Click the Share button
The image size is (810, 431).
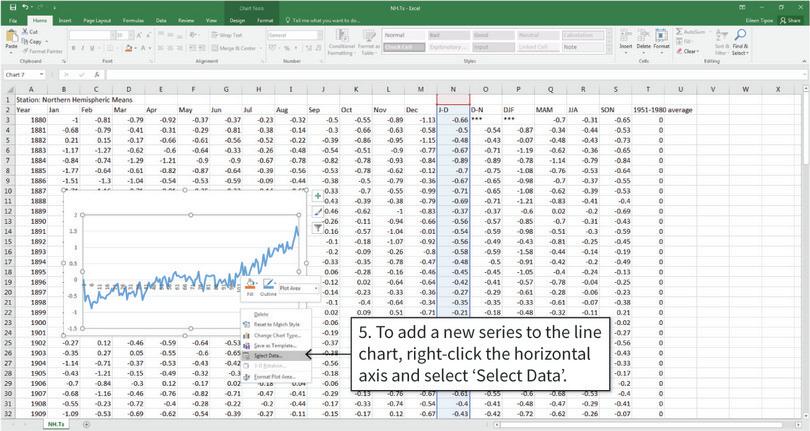click(790, 20)
